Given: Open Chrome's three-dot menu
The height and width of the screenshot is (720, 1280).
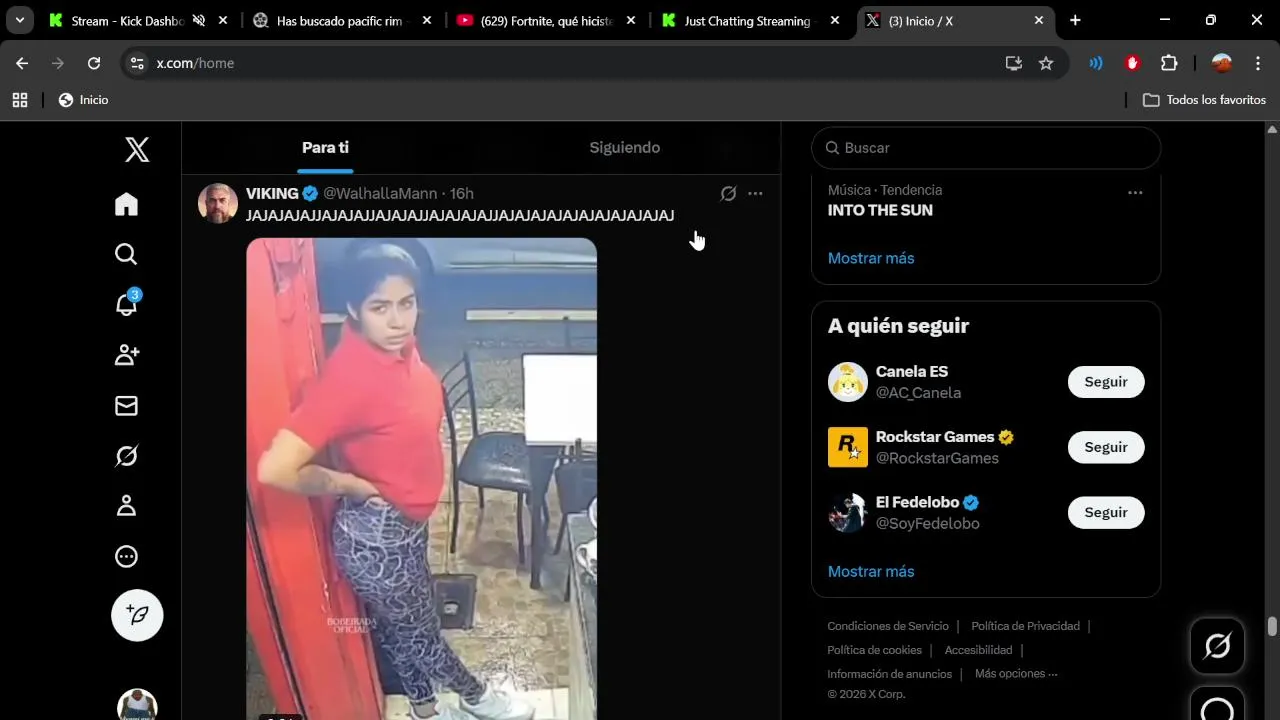Looking at the screenshot, I should click(x=1258, y=63).
